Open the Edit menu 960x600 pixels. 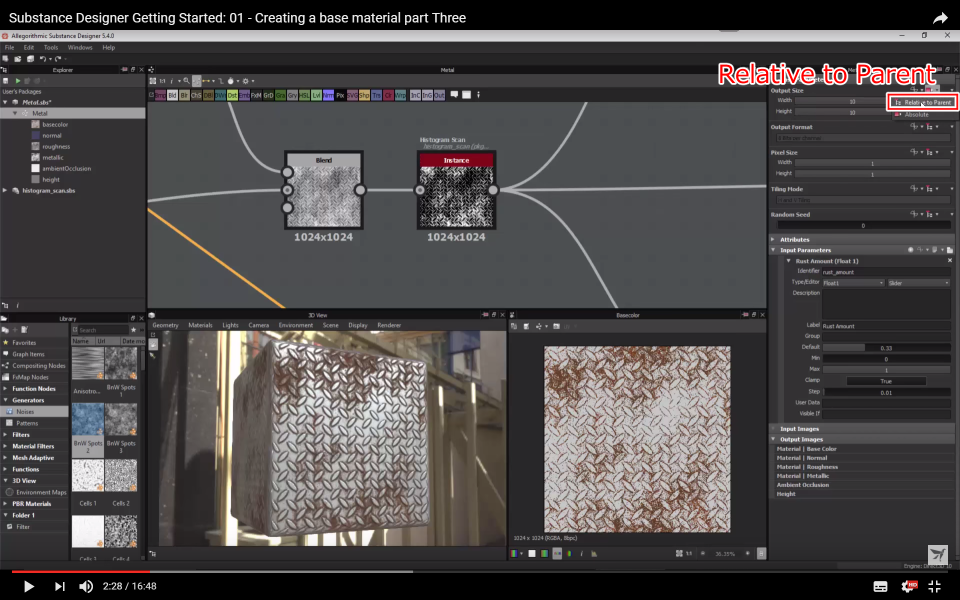point(29,47)
